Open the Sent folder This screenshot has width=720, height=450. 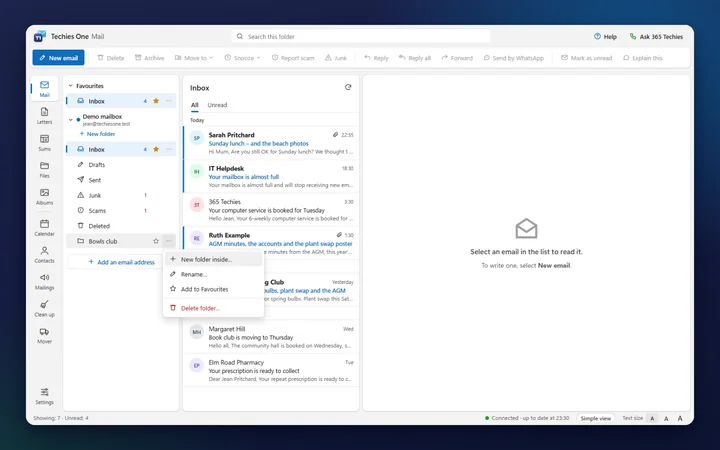(x=121, y=180)
